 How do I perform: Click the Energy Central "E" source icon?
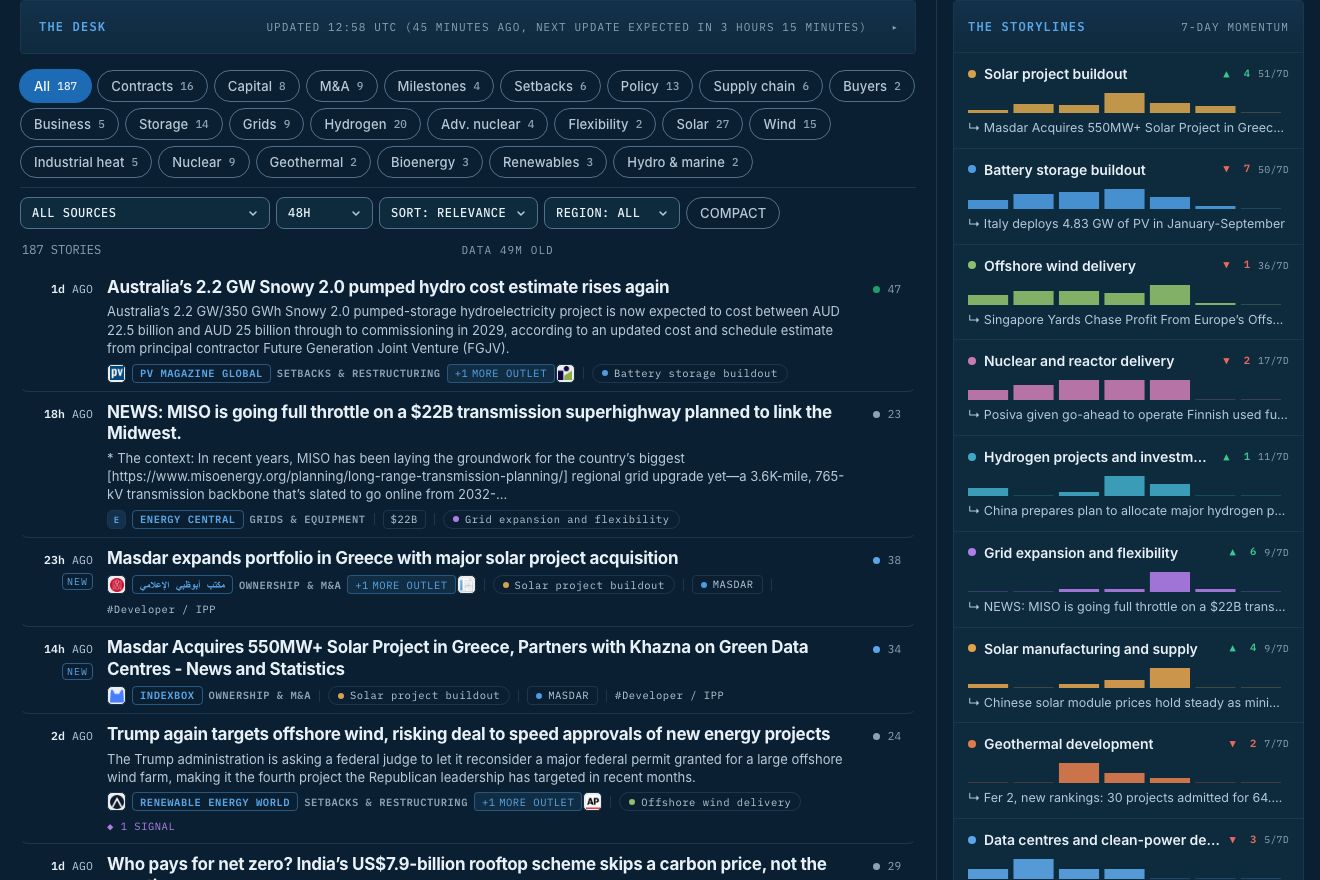116,519
